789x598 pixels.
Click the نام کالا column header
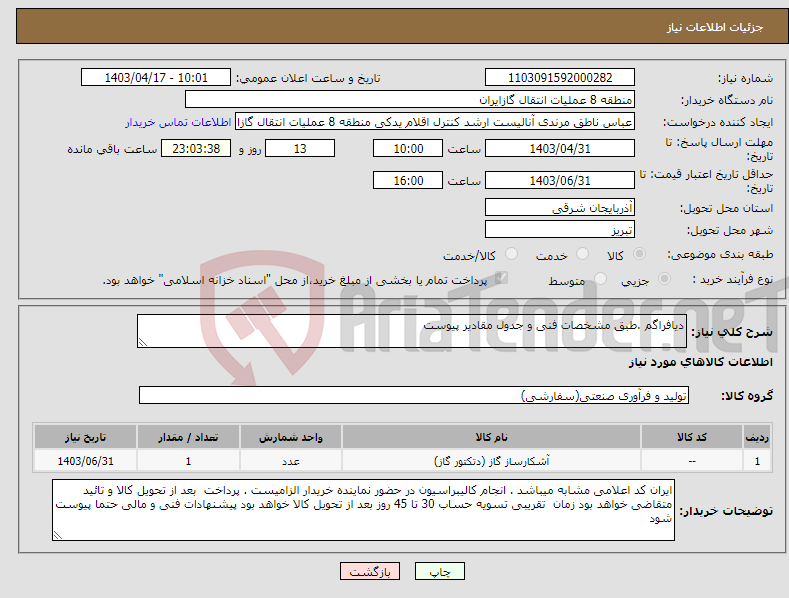[491, 437]
